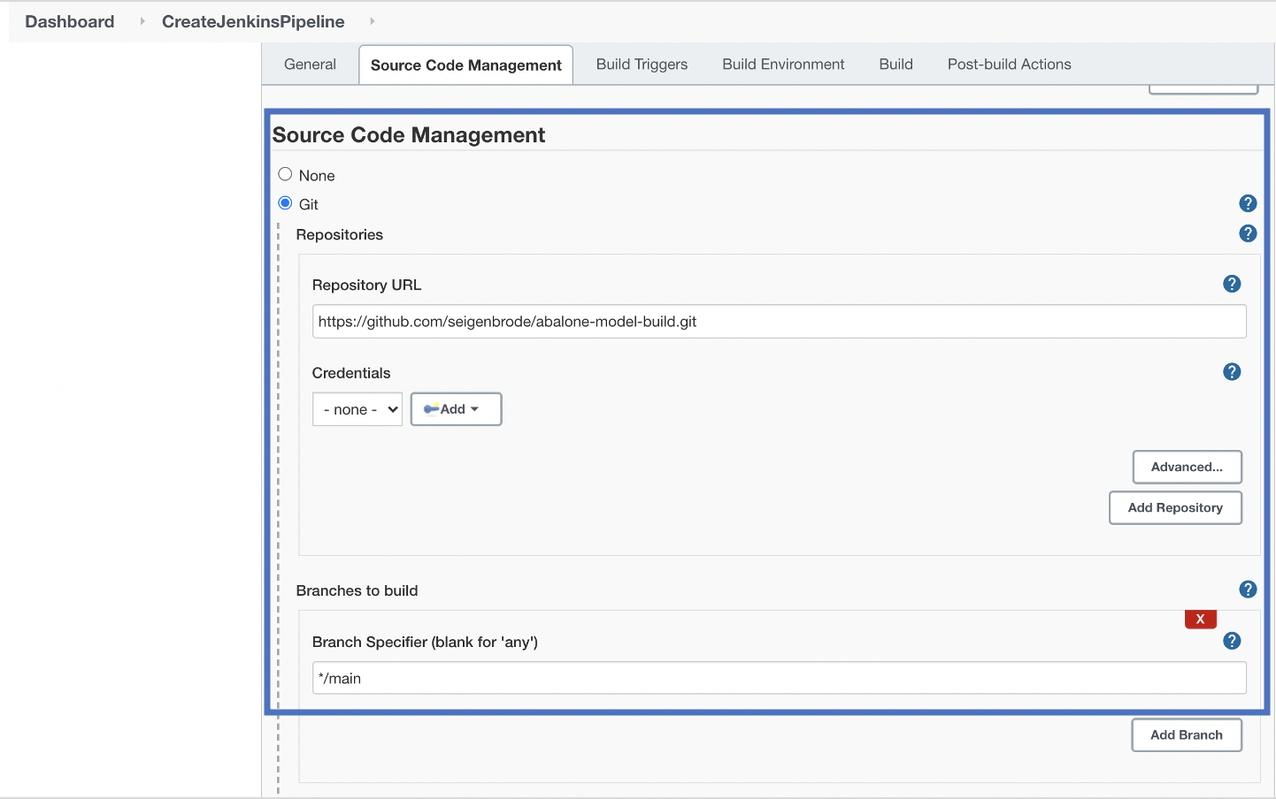Open the Build Environment tab
The height and width of the screenshot is (799, 1276).
point(783,64)
